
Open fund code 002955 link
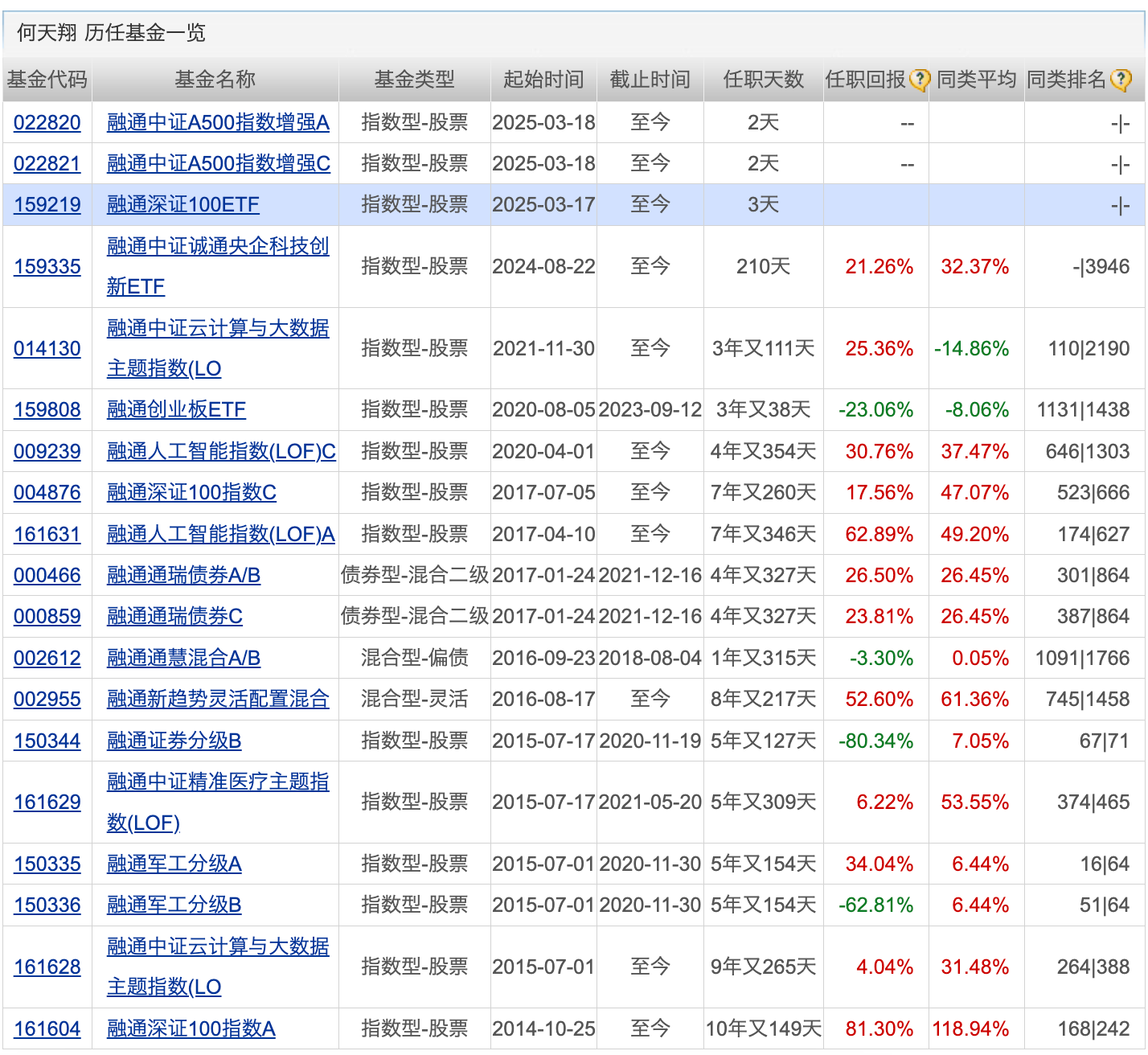pos(47,699)
